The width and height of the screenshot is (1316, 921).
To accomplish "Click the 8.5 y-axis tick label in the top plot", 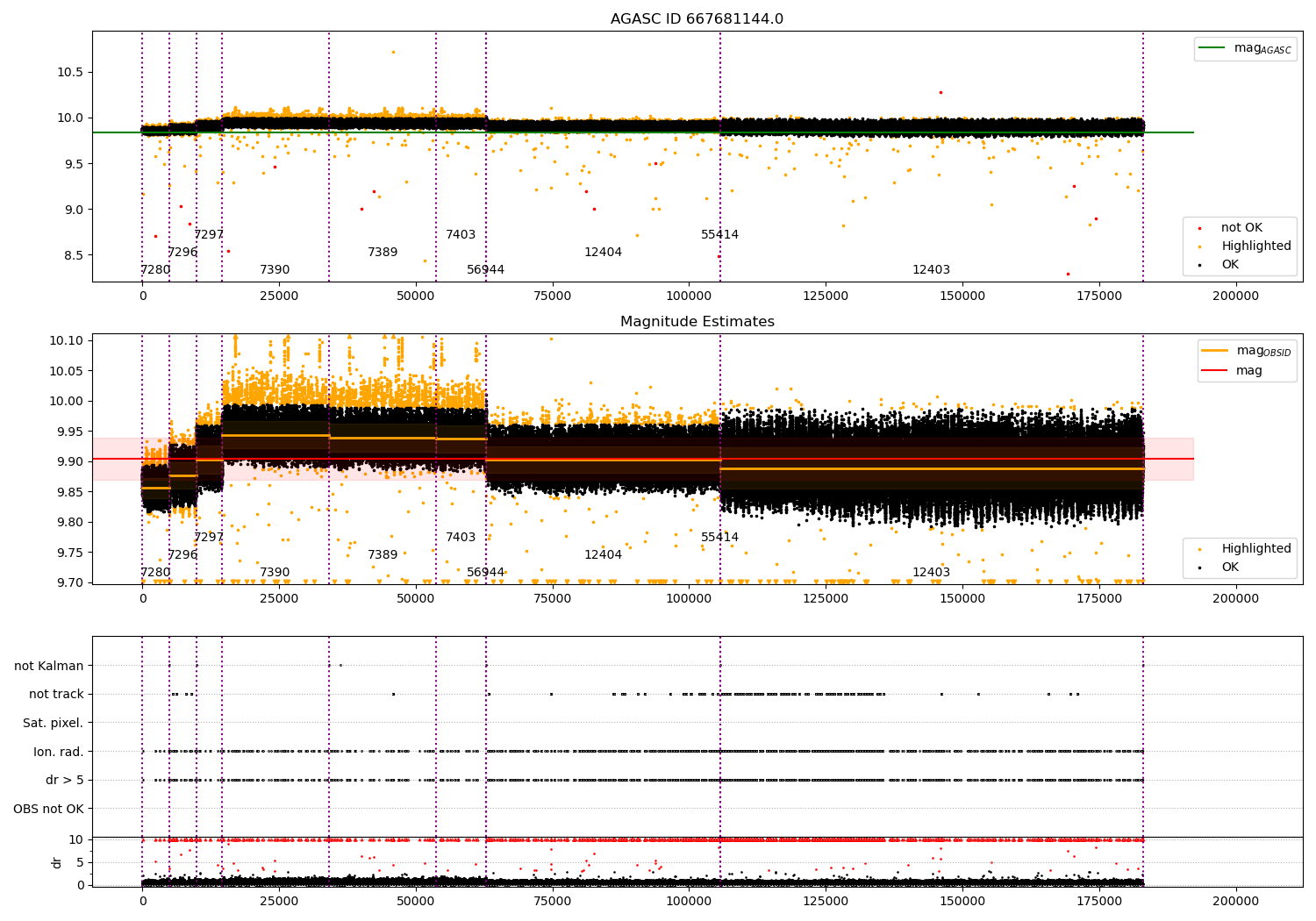I will [x=74, y=255].
